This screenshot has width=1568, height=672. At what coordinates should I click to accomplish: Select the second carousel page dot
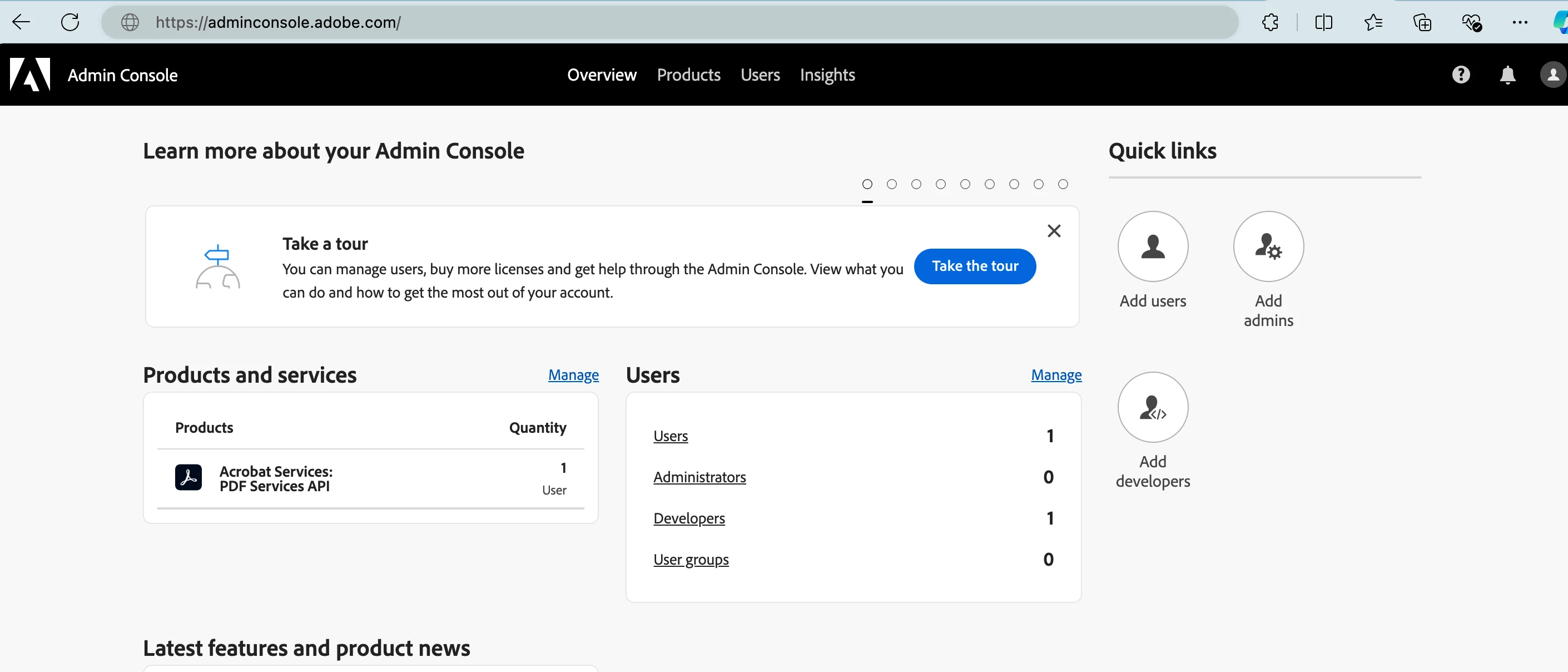point(892,184)
